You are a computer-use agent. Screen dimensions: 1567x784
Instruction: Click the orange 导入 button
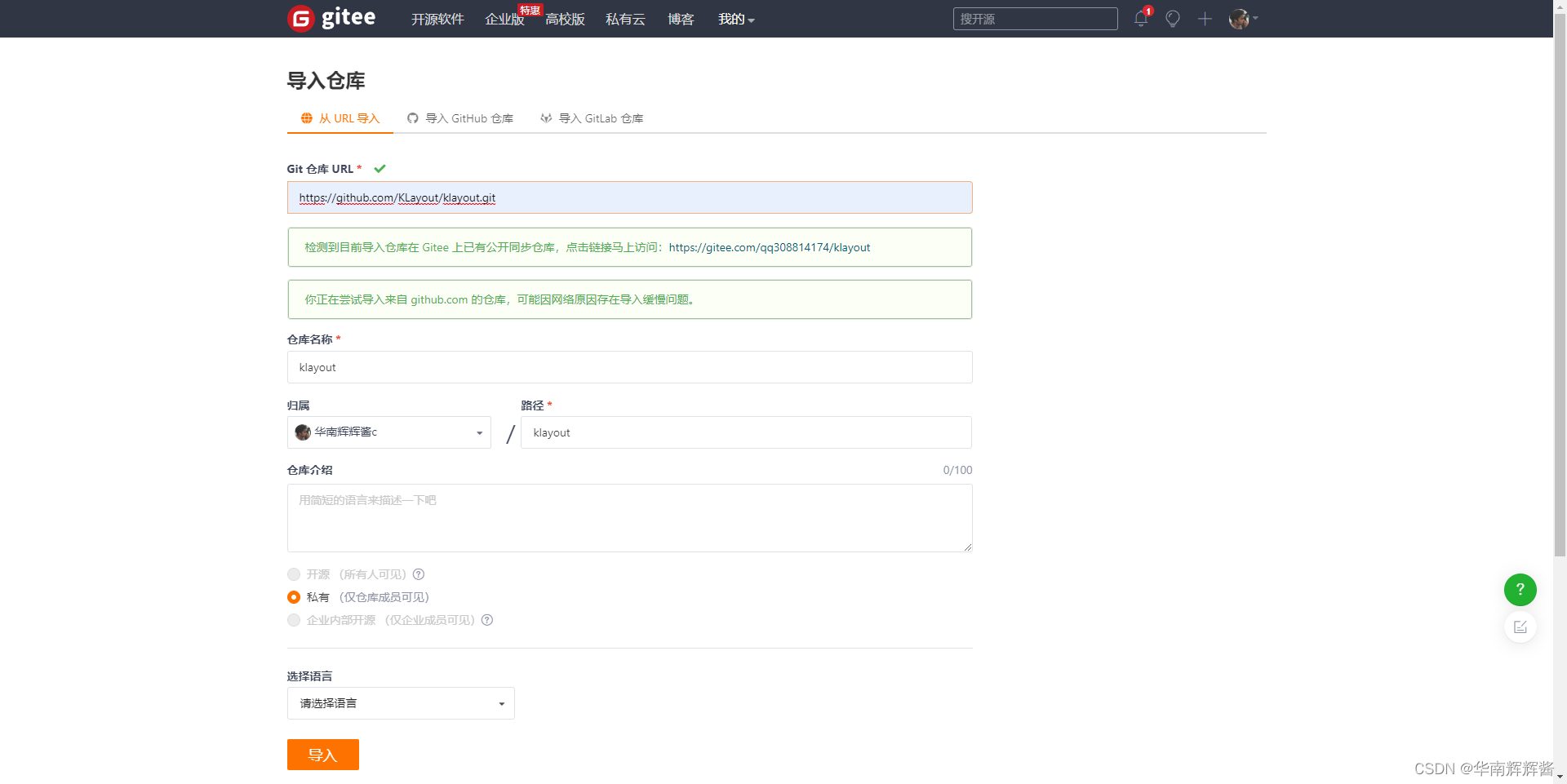(322, 755)
